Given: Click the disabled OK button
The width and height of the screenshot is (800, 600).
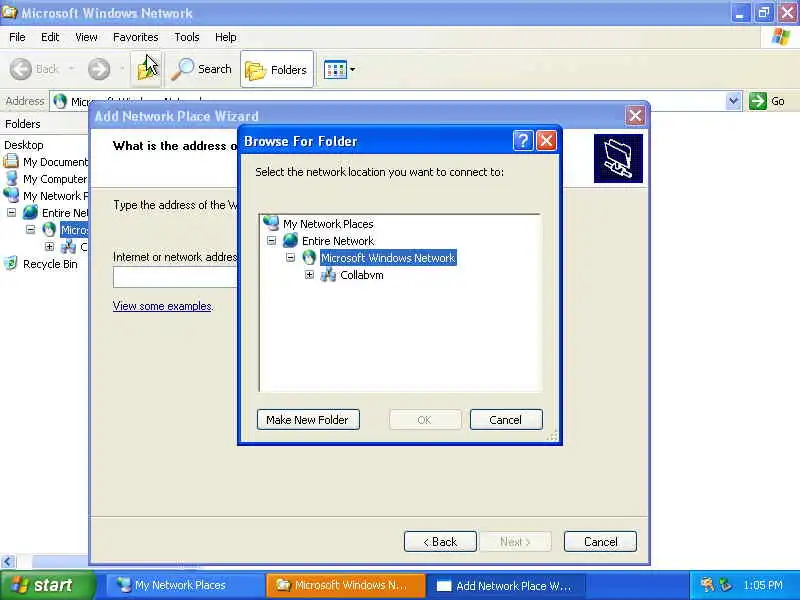Looking at the screenshot, I should (x=424, y=419).
